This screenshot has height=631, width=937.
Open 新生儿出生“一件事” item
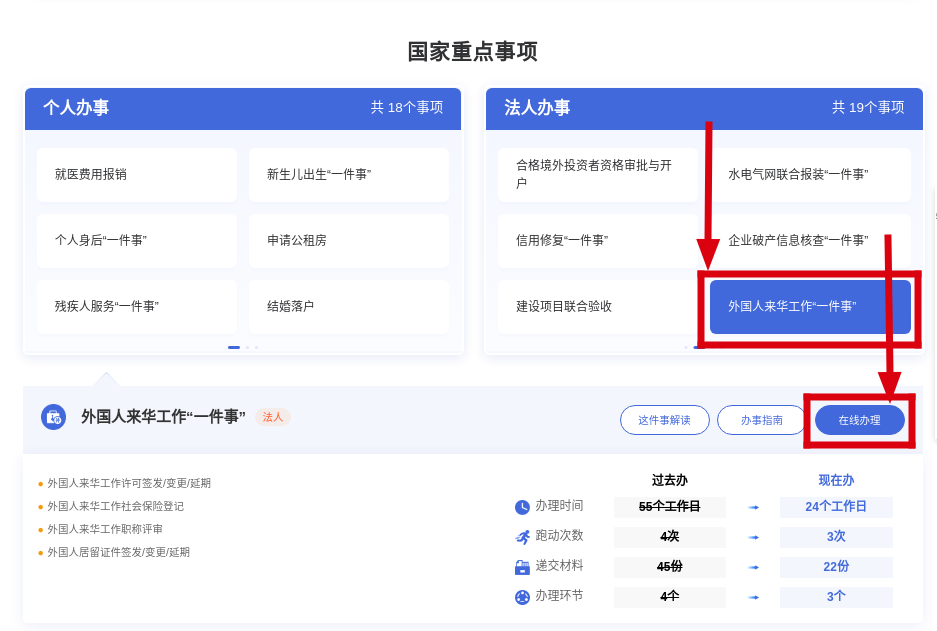pyautogui.click(x=349, y=174)
